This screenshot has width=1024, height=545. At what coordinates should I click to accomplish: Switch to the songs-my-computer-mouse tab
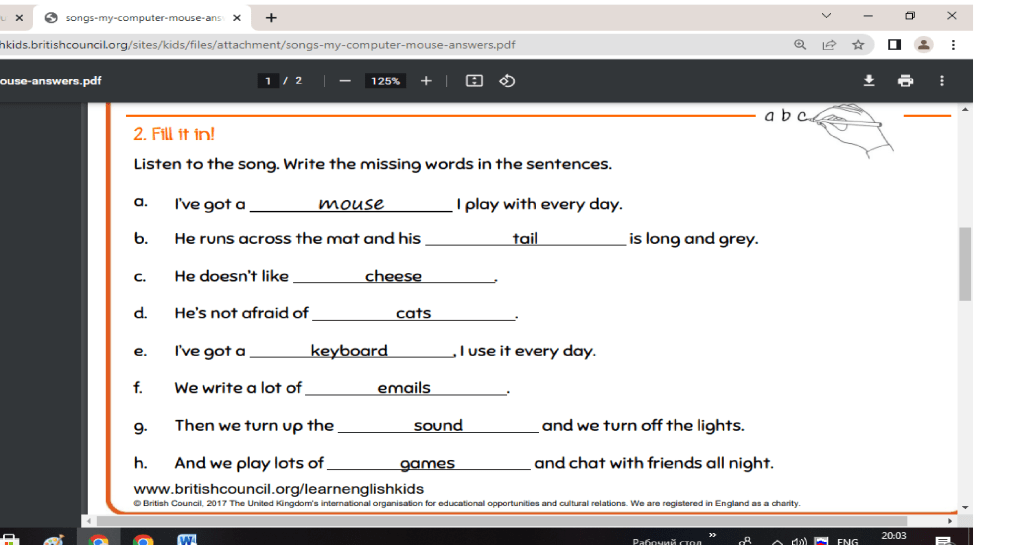click(x=140, y=17)
